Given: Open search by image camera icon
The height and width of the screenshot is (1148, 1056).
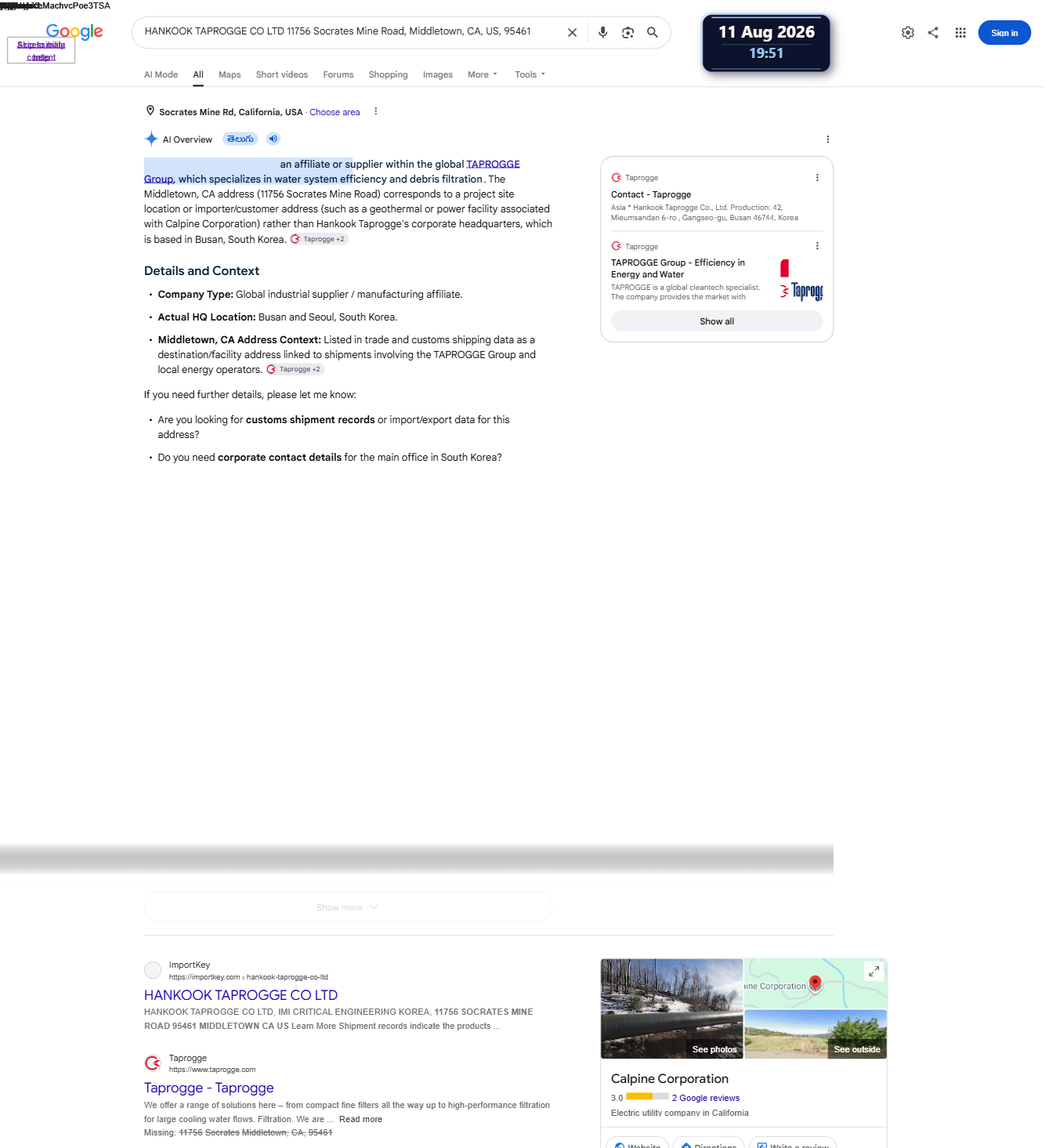Looking at the screenshot, I should point(627,33).
